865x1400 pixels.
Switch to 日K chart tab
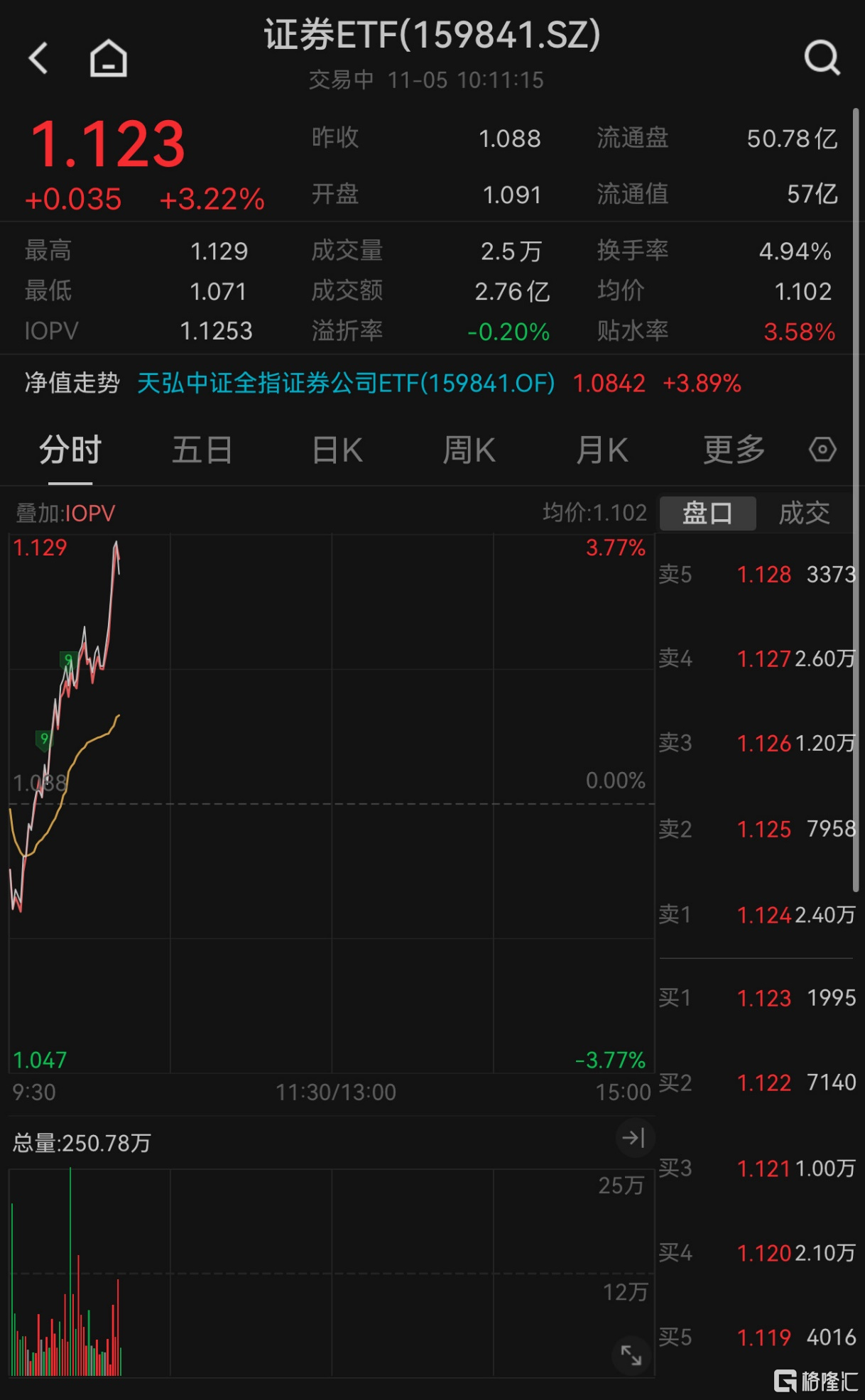tap(337, 450)
